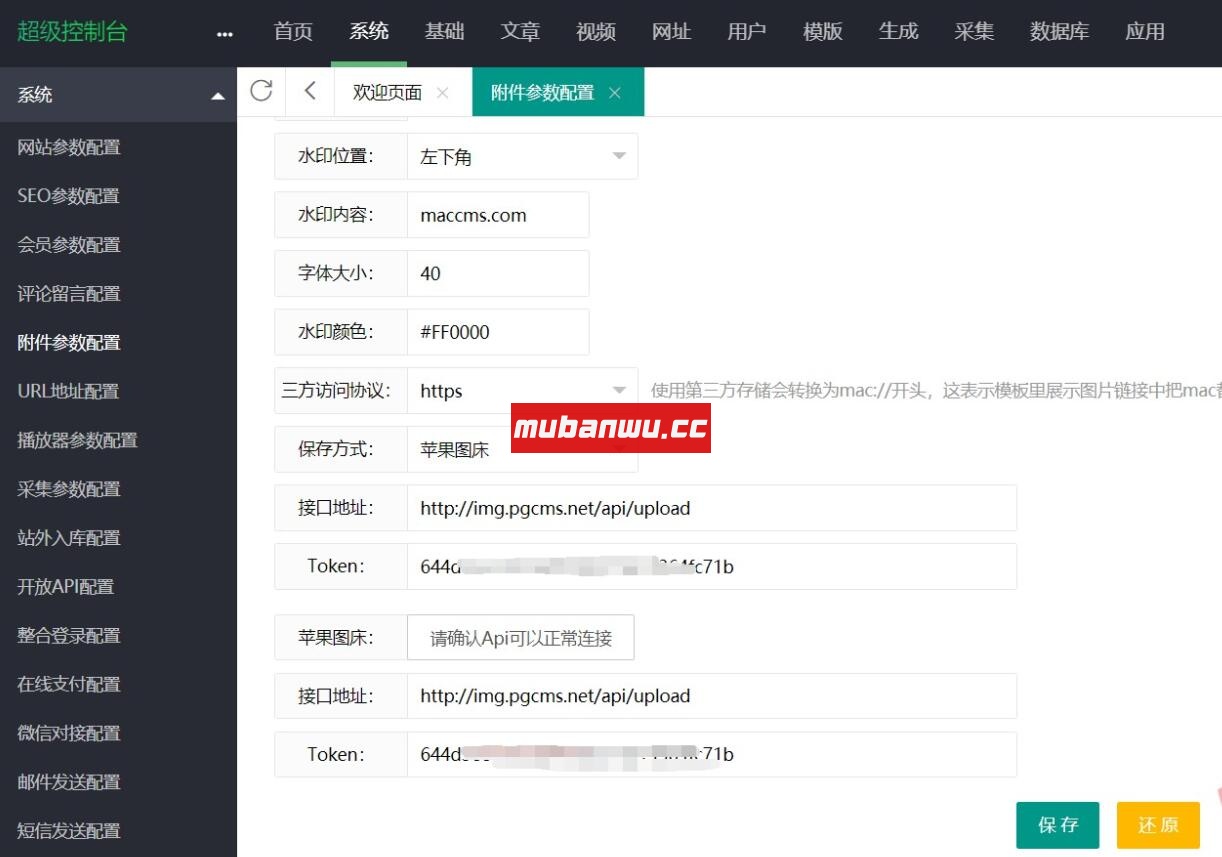Image resolution: width=1222 pixels, height=857 pixels.
Task: Open 视频 in the top navigation
Action: pyautogui.click(x=596, y=32)
